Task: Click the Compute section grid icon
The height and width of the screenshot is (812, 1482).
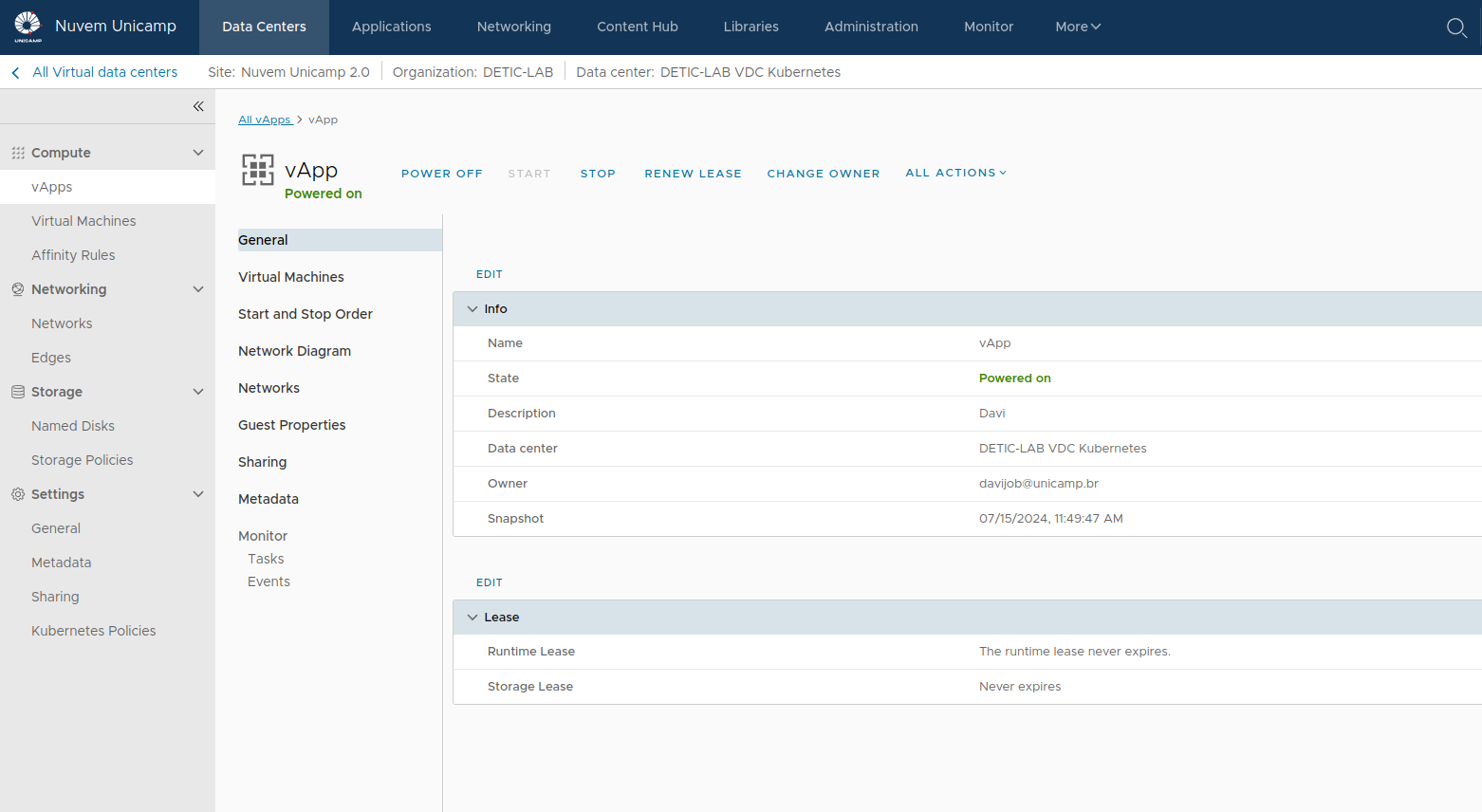Action: tap(18, 153)
